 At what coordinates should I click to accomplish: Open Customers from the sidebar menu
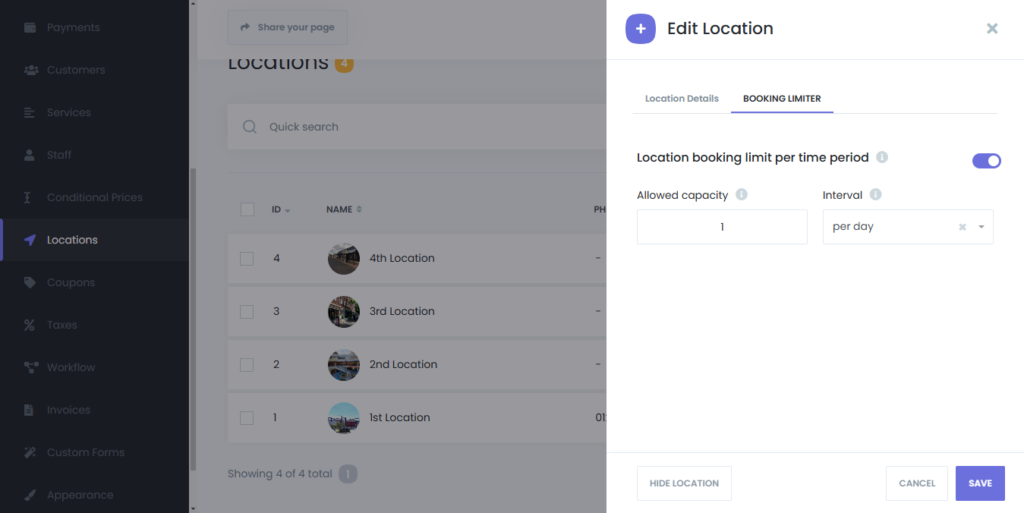click(x=75, y=70)
